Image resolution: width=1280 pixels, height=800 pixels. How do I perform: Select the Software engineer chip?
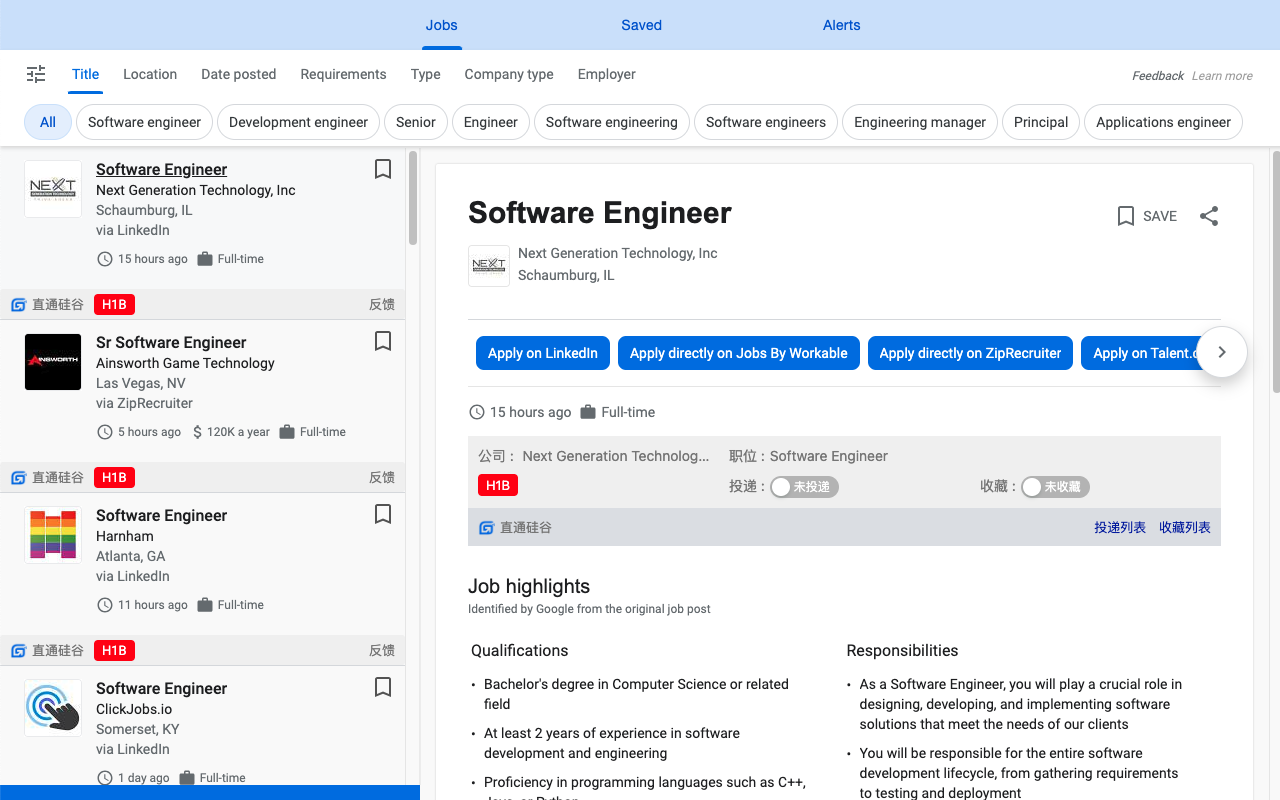(x=144, y=122)
